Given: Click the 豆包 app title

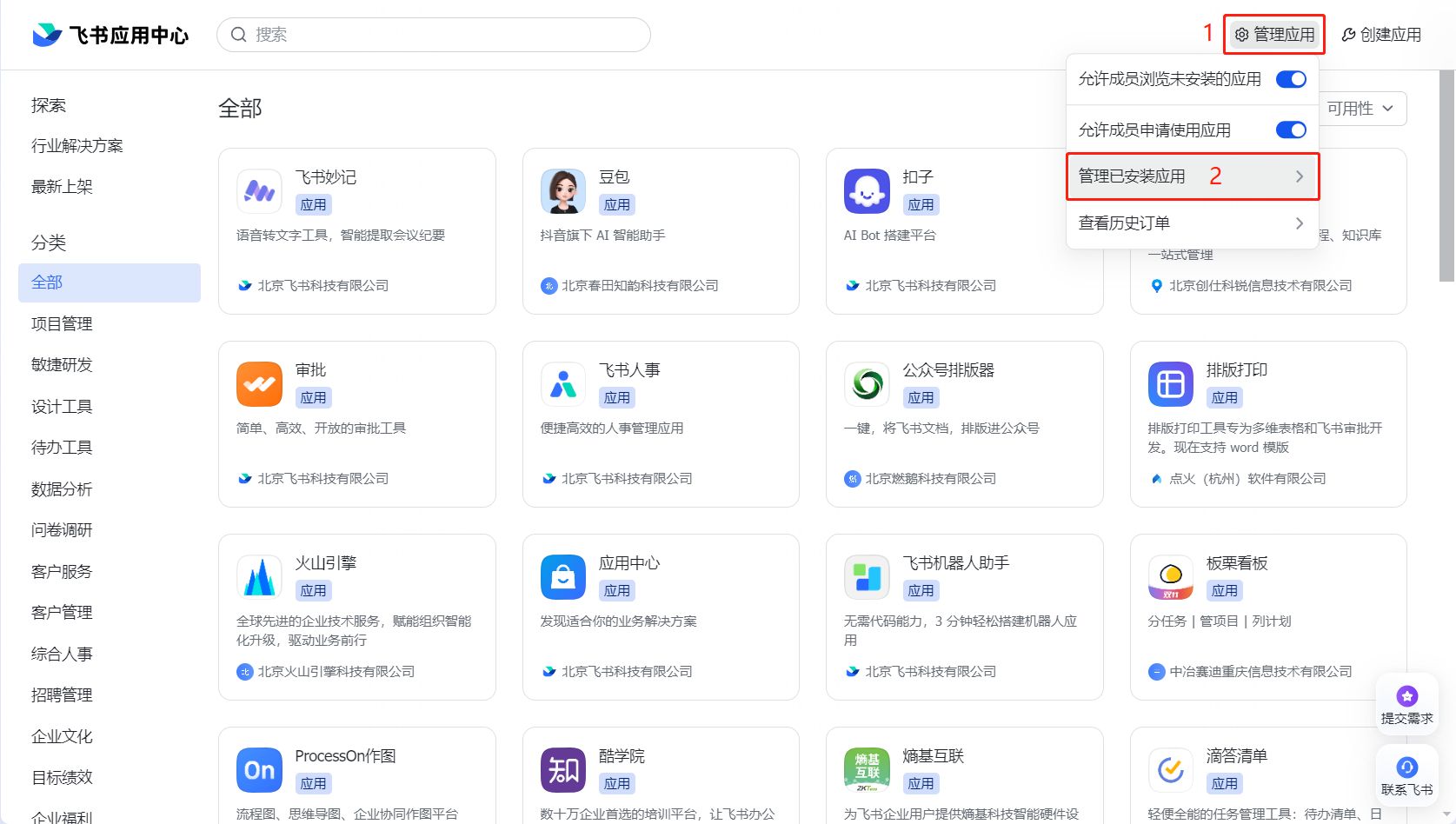Looking at the screenshot, I should (x=615, y=177).
